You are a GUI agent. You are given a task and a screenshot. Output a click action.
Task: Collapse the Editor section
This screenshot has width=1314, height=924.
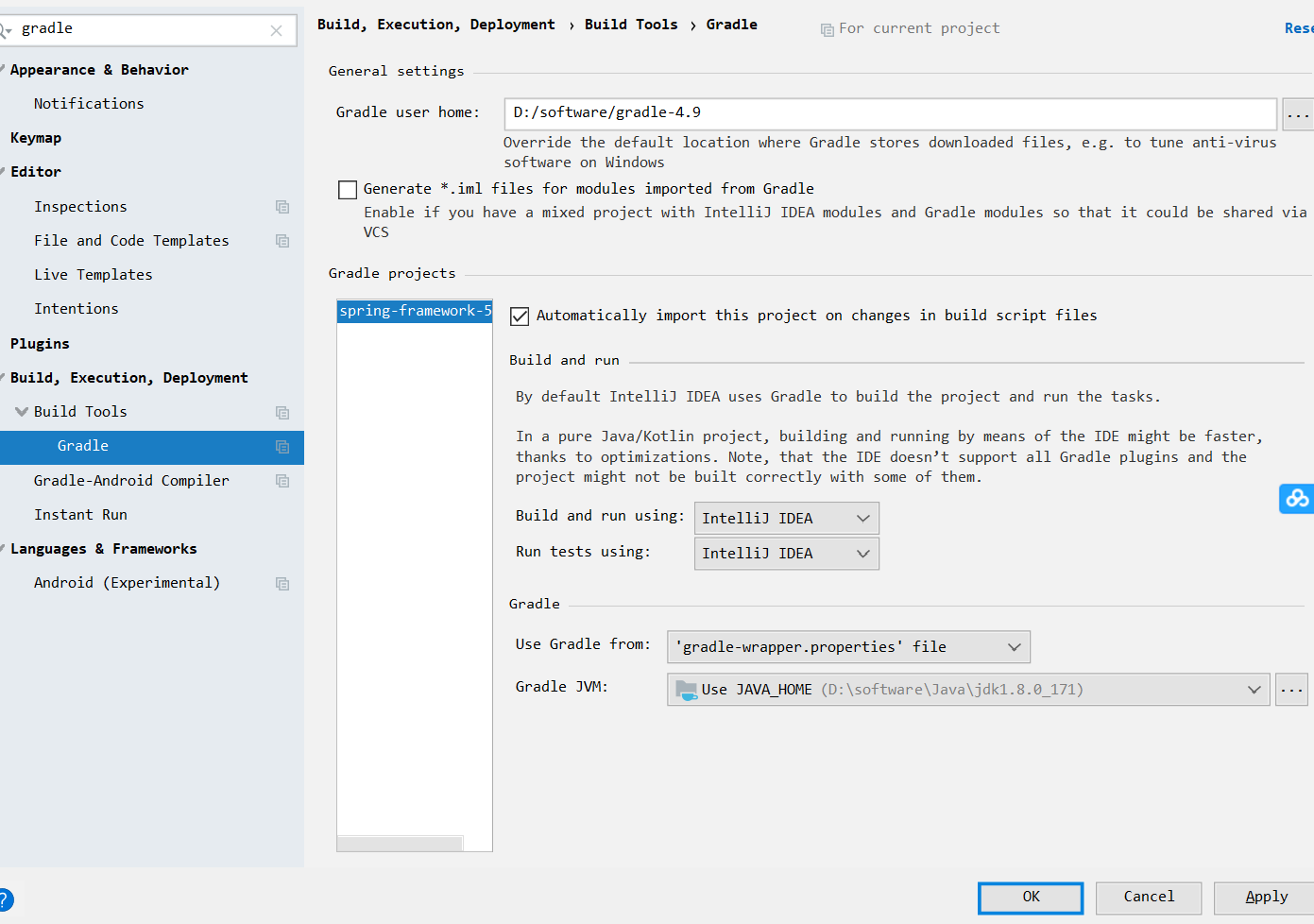click(x=3, y=172)
